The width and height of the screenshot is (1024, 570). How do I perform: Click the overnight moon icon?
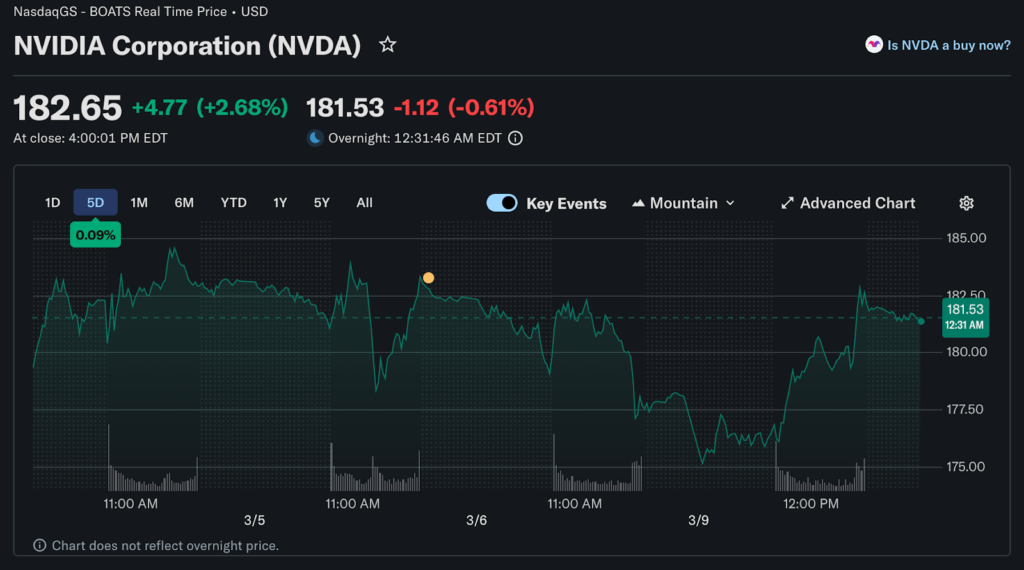click(315, 138)
